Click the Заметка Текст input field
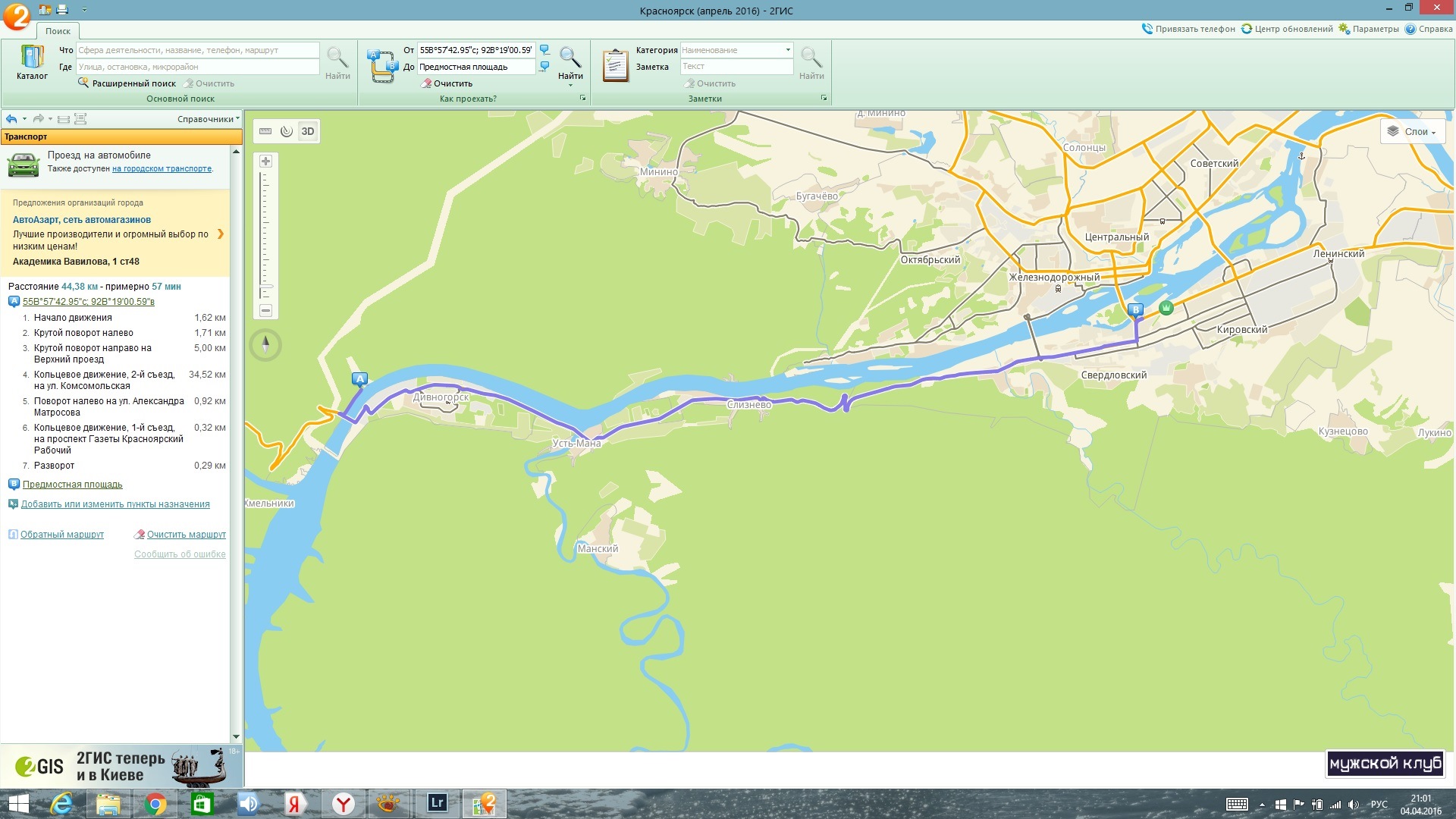The width and height of the screenshot is (1456, 819). point(736,67)
